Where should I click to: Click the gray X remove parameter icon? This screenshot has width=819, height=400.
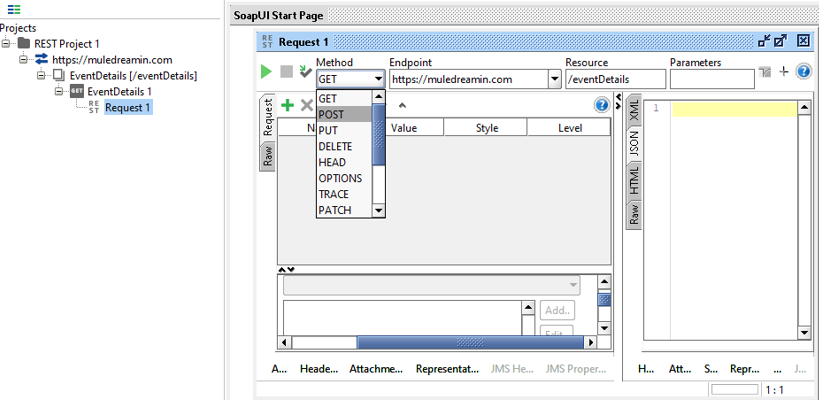pos(308,105)
